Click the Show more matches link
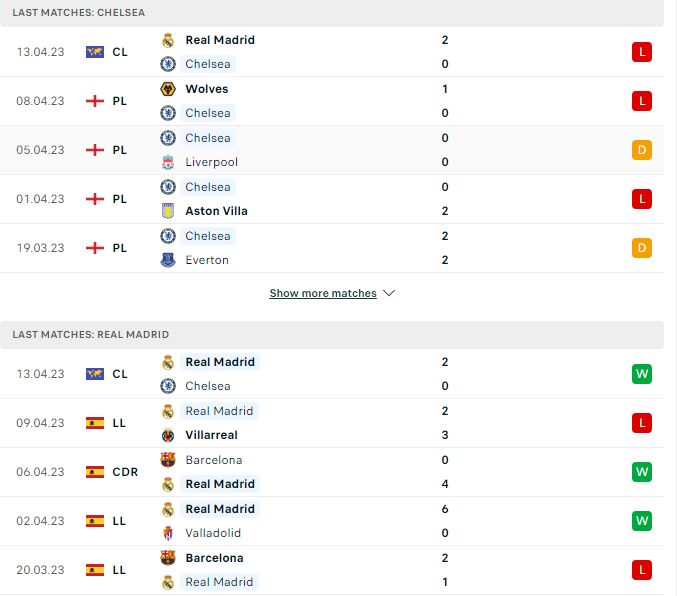Viewport: 677px width, 596px height. (323, 293)
